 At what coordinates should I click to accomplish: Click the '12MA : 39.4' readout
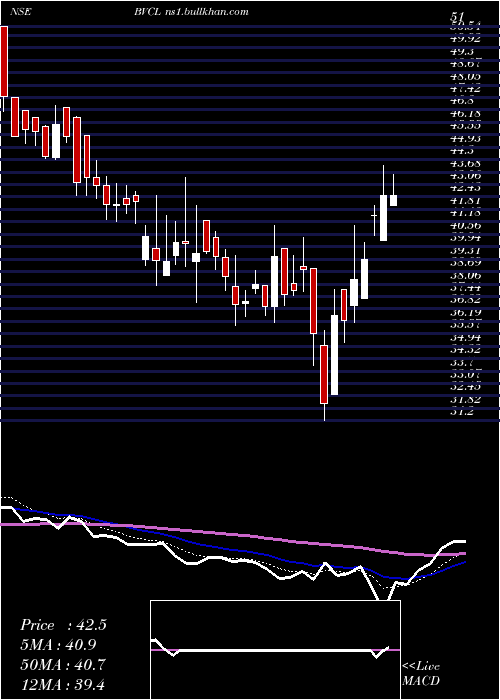(x=62, y=684)
